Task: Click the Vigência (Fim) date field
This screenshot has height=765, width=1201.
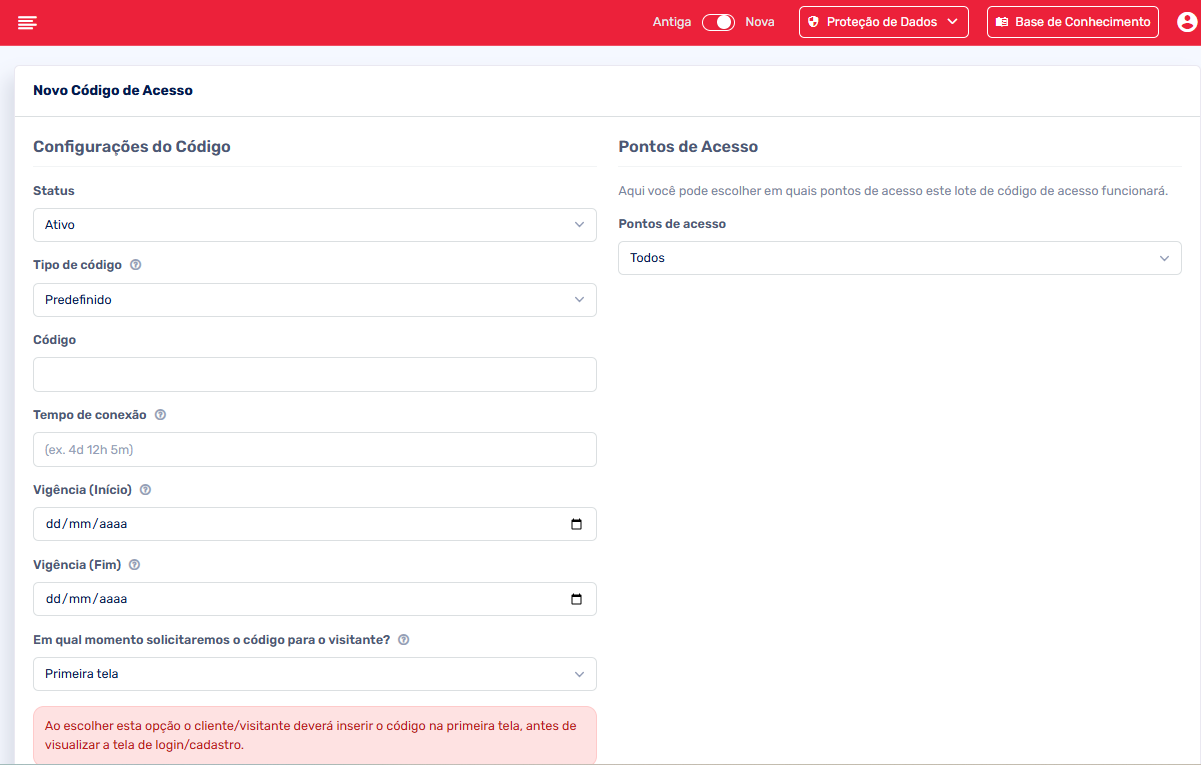Action: (300, 599)
